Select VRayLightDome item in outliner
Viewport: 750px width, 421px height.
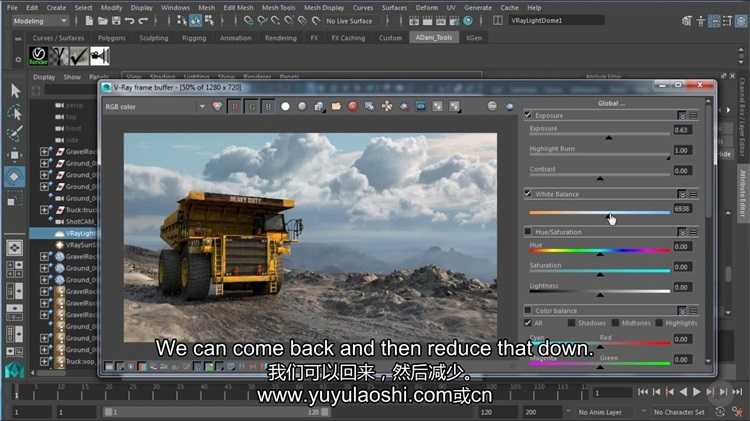(x=65, y=233)
